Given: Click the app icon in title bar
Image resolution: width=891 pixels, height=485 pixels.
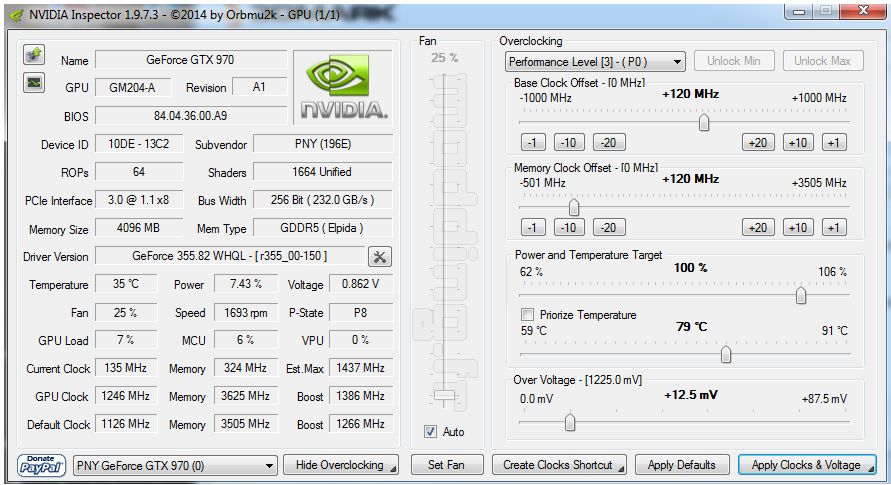Looking at the screenshot, I should (x=17, y=15).
